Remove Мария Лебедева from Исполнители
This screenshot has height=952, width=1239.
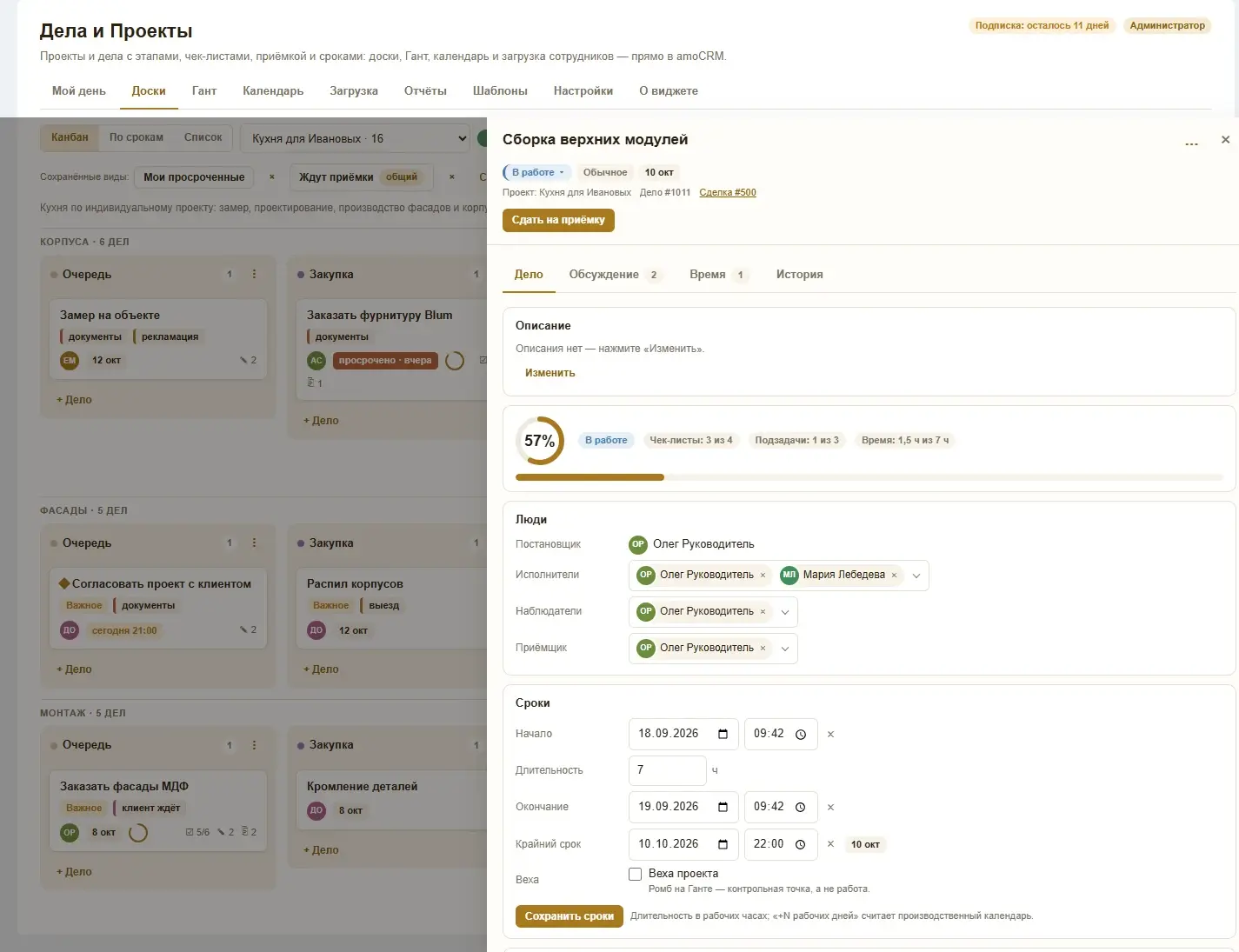(x=894, y=576)
